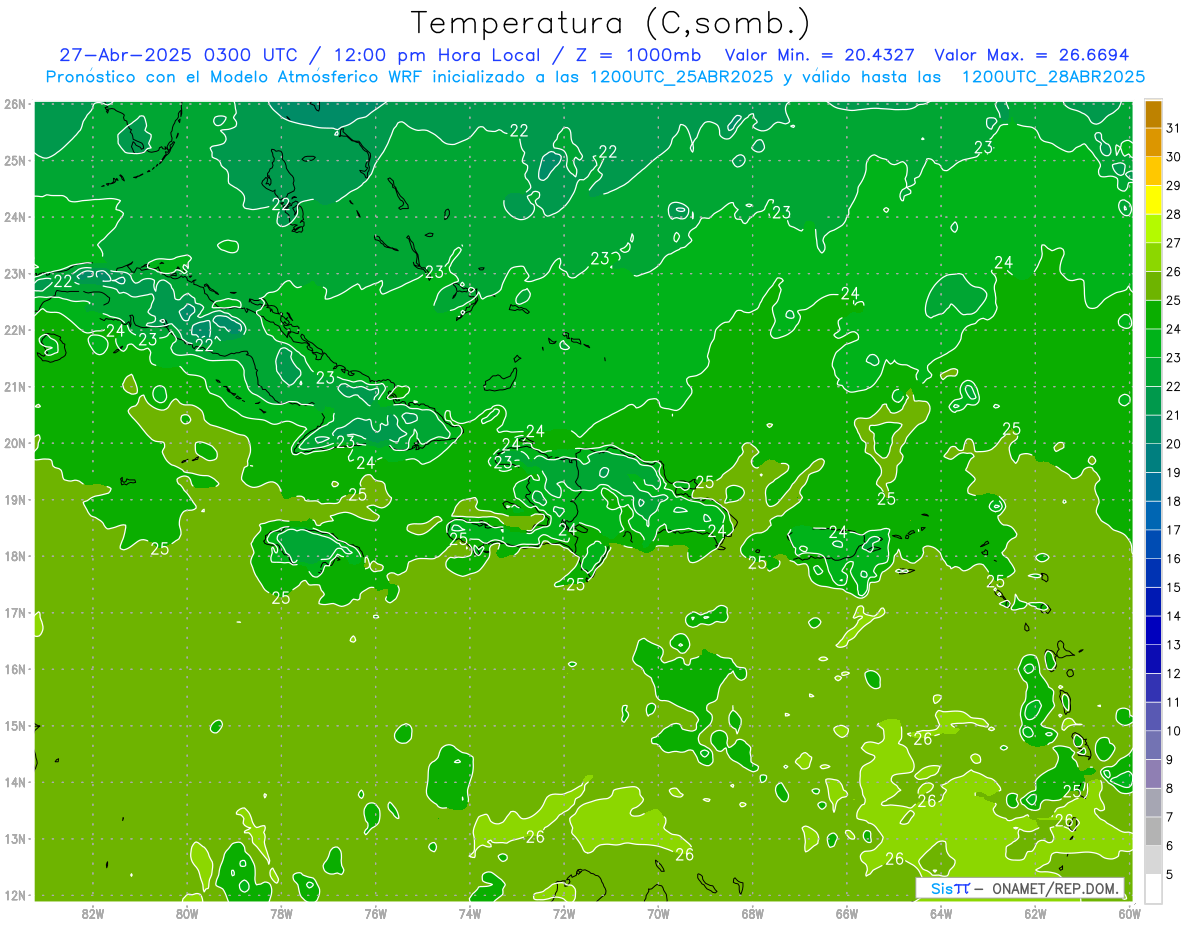Click the color scale value "13"
The image size is (1200, 927).
(x=1174, y=645)
